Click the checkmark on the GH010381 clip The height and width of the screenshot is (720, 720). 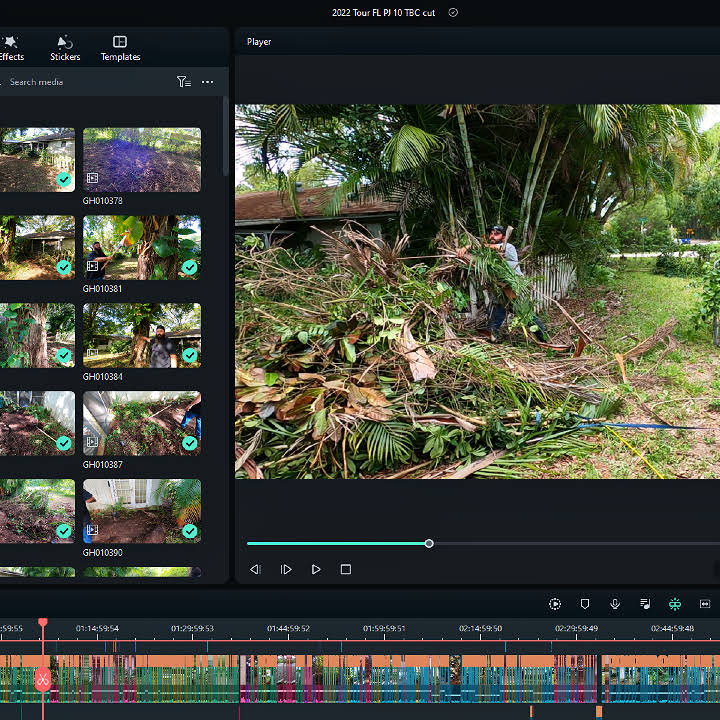pos(189,267)
